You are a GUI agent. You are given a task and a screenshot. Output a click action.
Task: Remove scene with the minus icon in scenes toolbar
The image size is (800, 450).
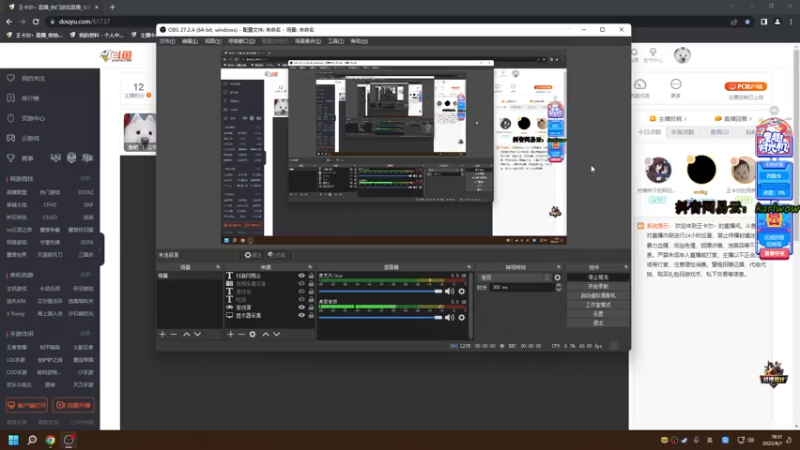point(173,334)
